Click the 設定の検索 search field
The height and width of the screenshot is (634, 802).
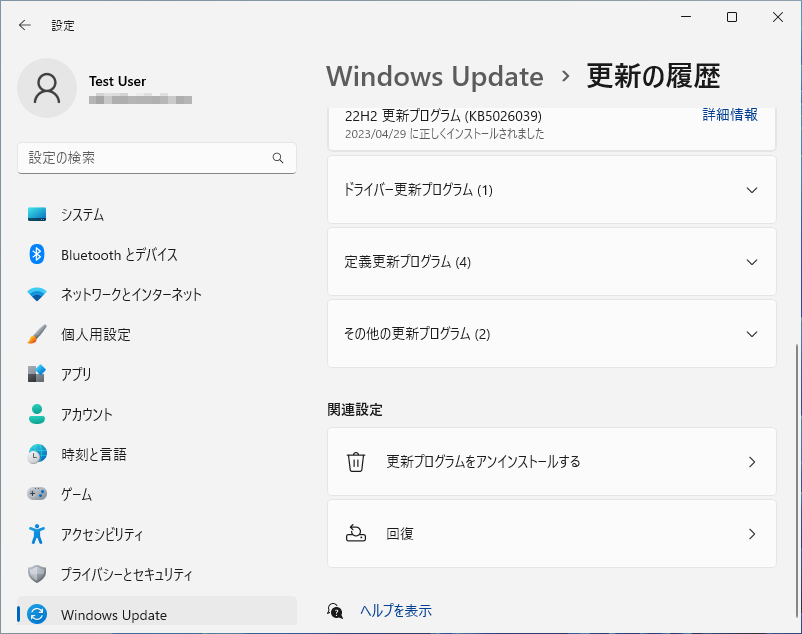pyautogui.click(x=157, y=158)
